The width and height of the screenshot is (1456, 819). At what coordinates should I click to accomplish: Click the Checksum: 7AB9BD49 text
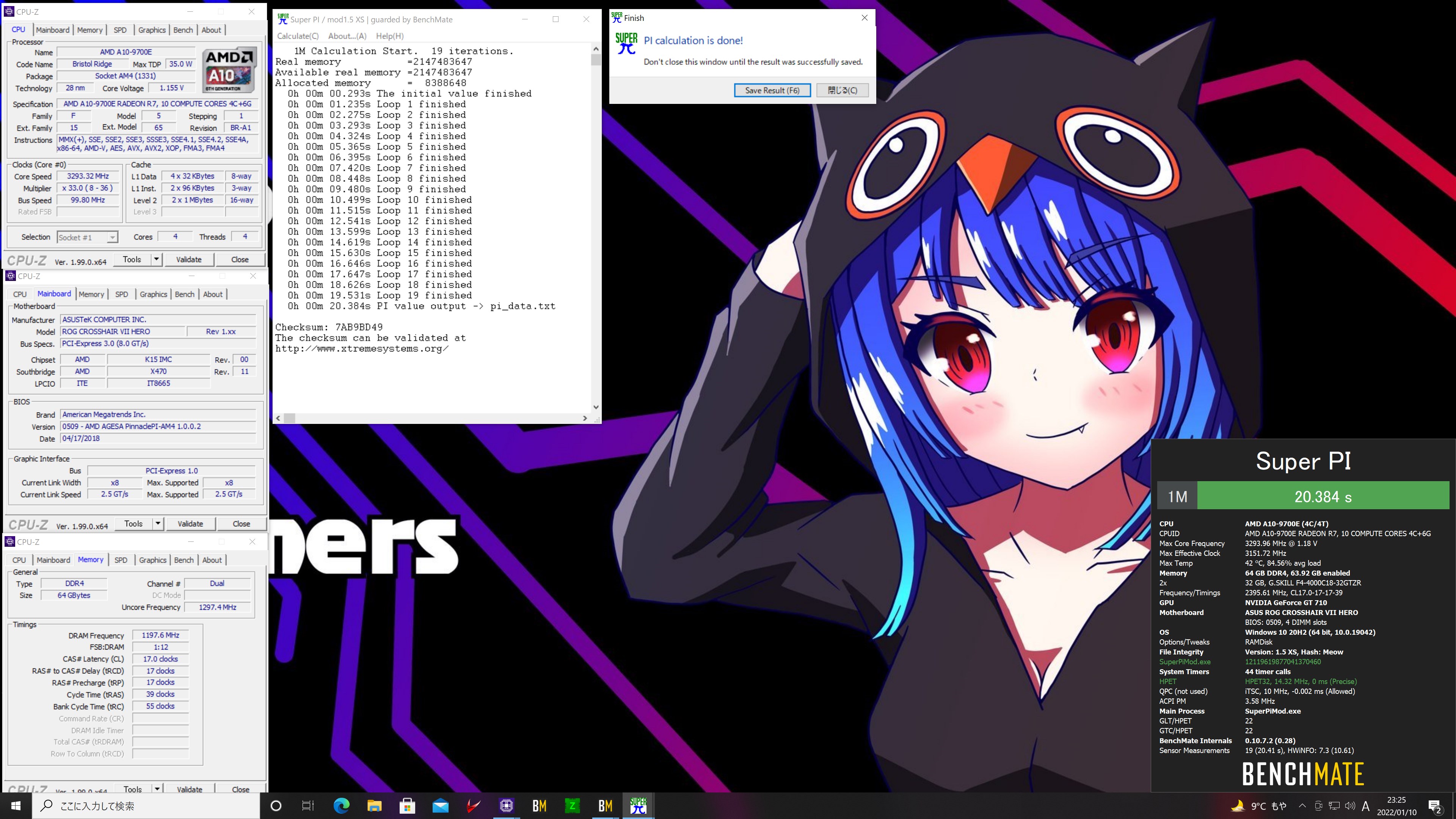pyautogui.click(x=329, y=327)
